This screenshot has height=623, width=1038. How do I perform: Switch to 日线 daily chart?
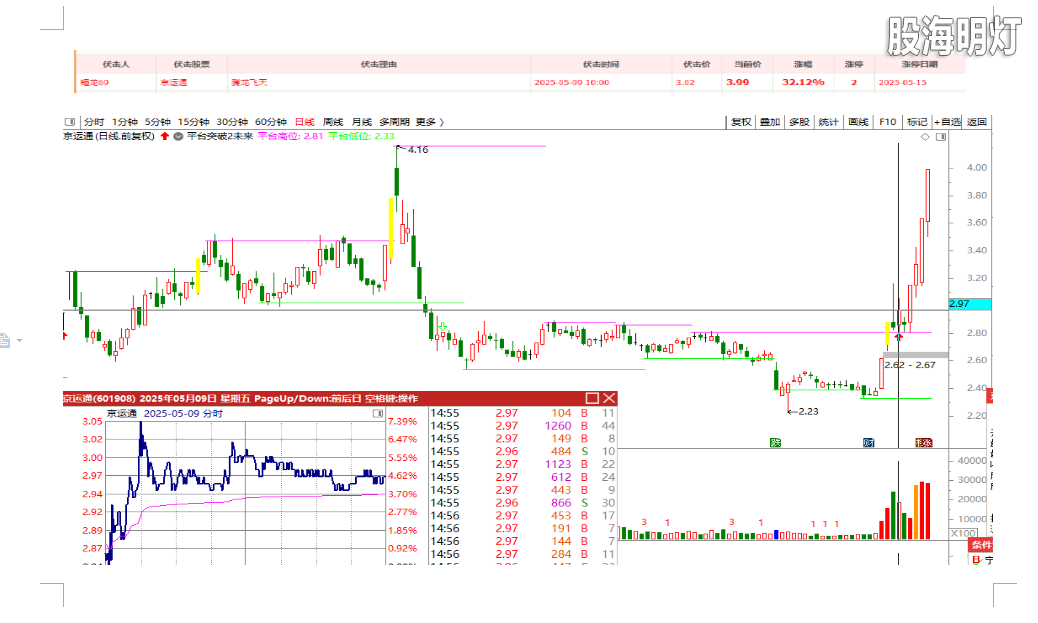pos(305,122)
